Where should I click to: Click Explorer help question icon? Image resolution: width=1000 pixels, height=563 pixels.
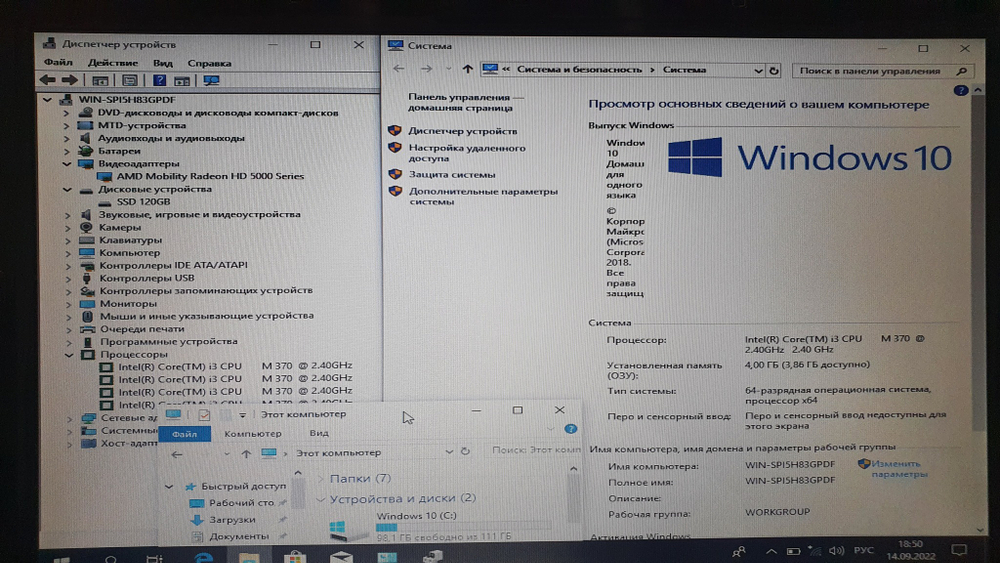571,429
